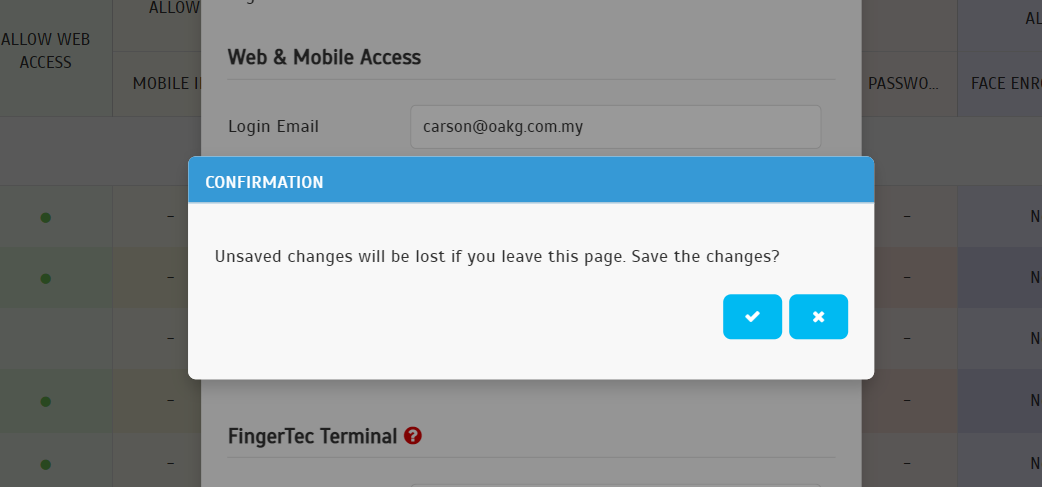
Task: Click the dash under the PASSWO... column first row
Action: 907,216
